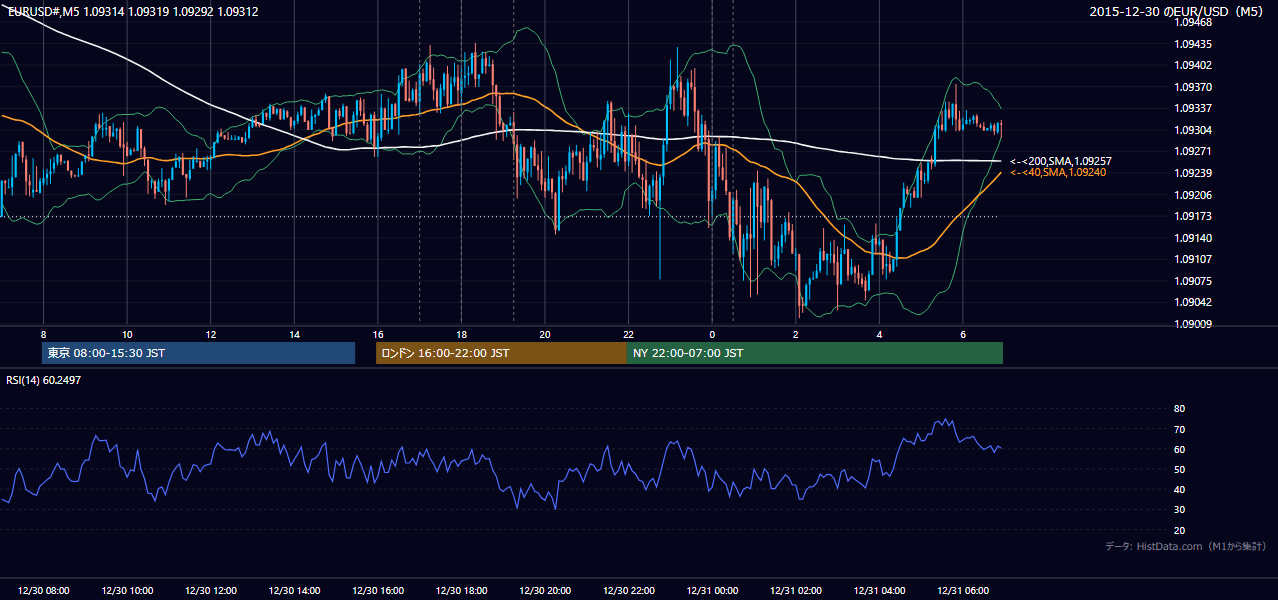Click price axis value 1.09140

(x=1191, y=238)
